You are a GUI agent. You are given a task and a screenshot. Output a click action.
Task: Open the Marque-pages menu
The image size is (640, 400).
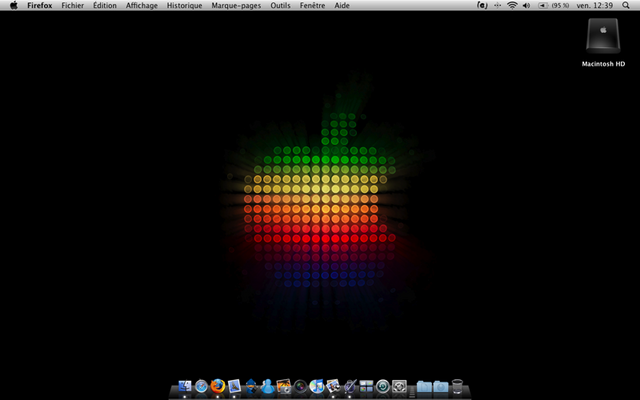pos(236,5)
